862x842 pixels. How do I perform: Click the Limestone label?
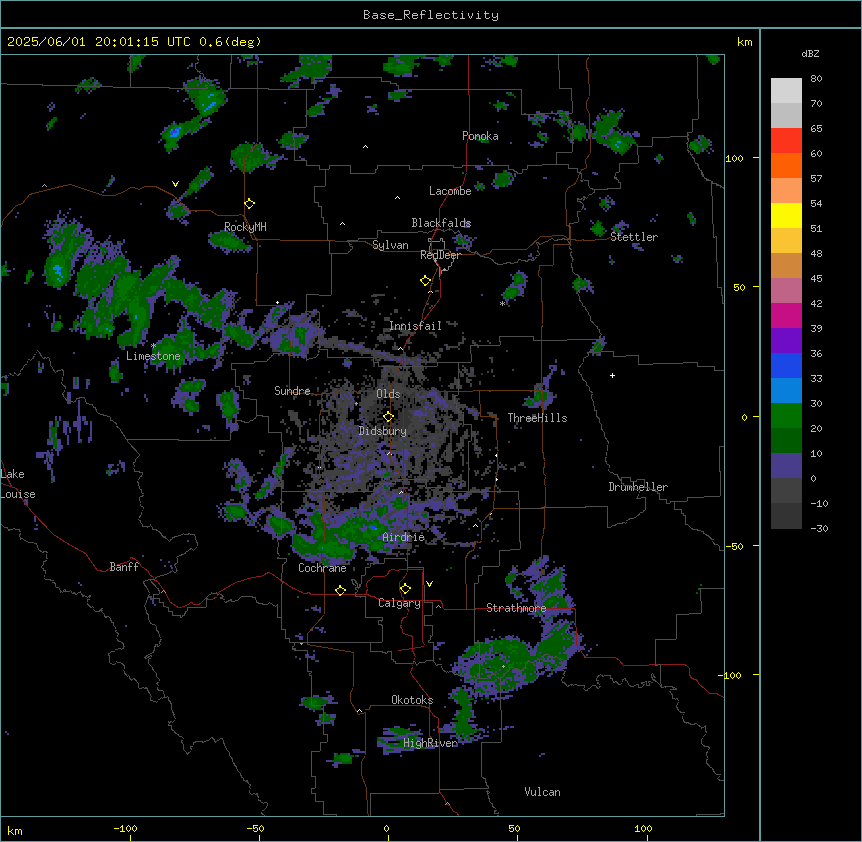(x=153, y=356)
